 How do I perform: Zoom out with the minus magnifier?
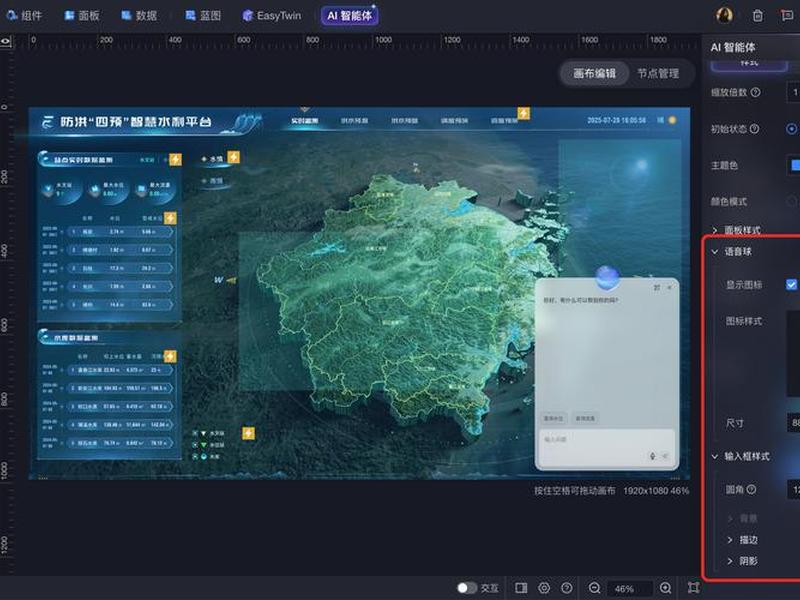[x=594, y=588]
